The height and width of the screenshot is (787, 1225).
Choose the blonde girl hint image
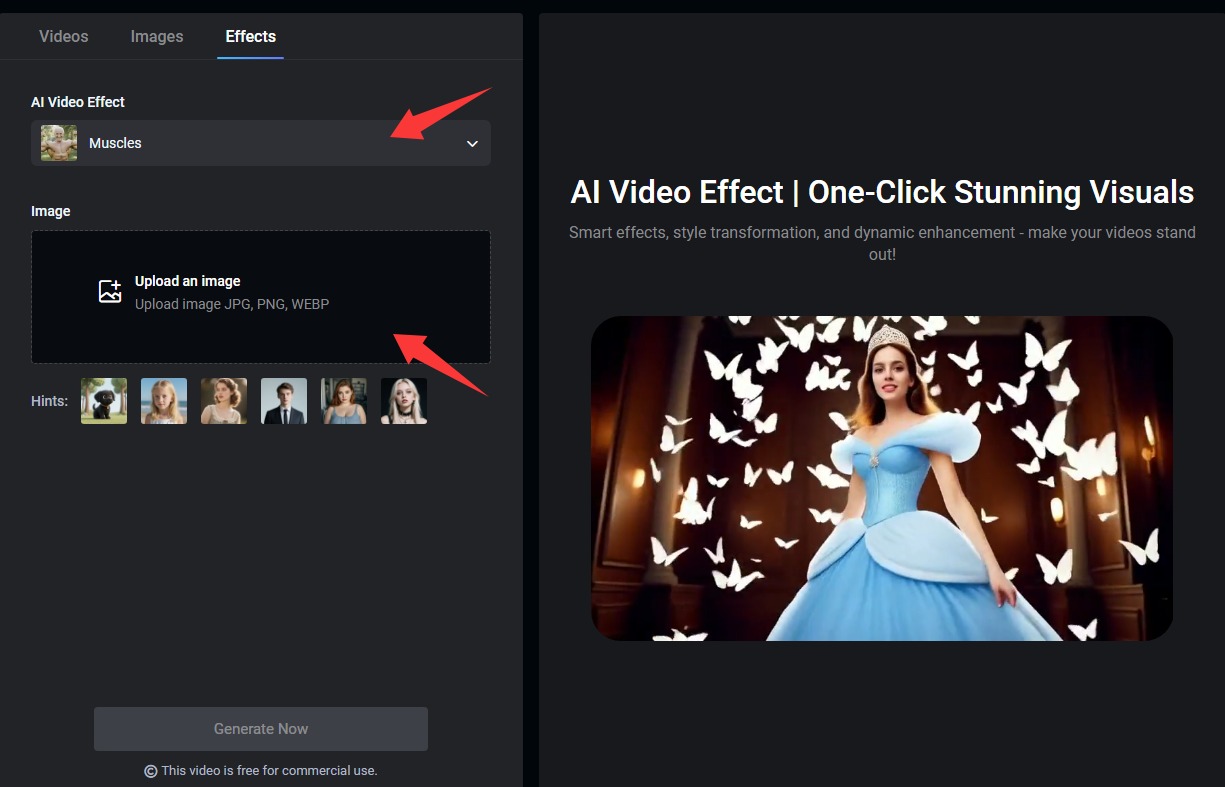pyautogui.click(x=164, y=401)
